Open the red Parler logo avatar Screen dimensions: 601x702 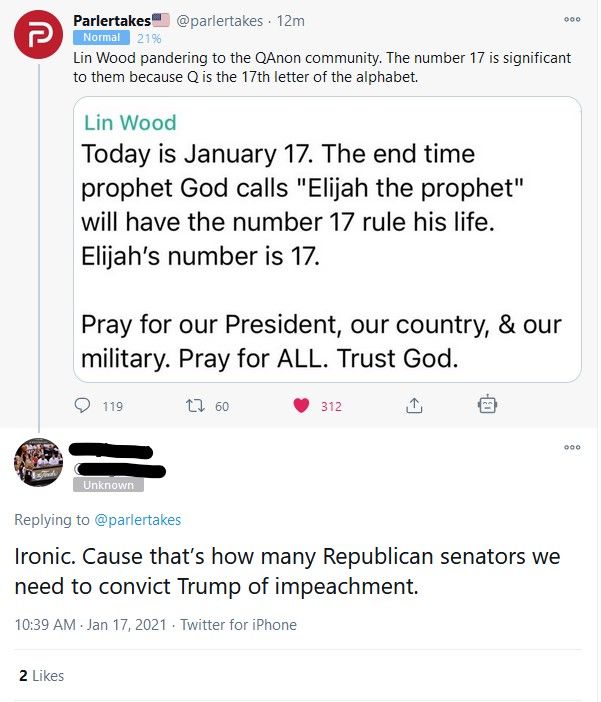click(x=39, y=34)
